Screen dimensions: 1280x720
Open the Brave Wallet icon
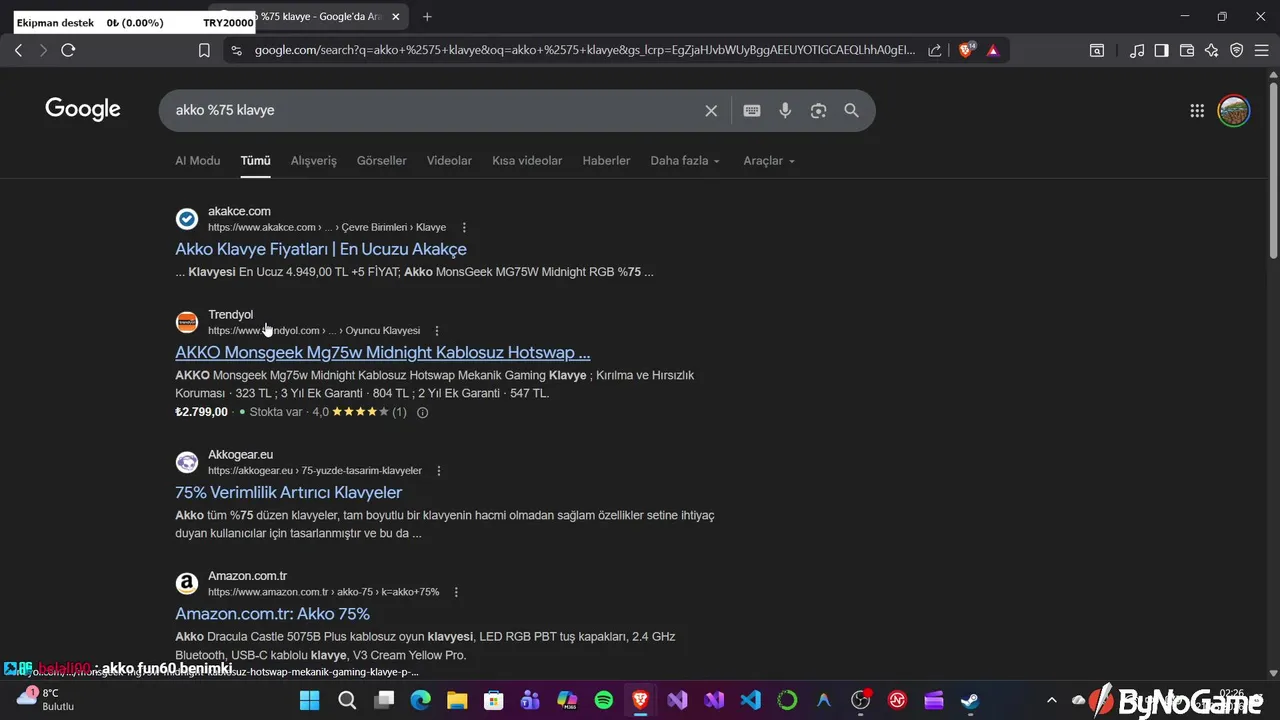1187,50
